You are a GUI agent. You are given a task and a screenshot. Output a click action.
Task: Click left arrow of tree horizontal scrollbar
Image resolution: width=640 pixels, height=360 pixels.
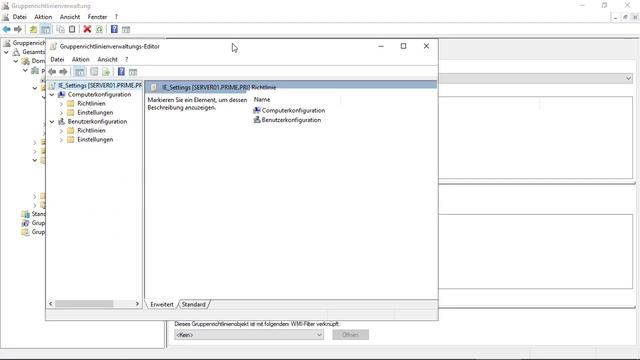[x=51, y=304]
